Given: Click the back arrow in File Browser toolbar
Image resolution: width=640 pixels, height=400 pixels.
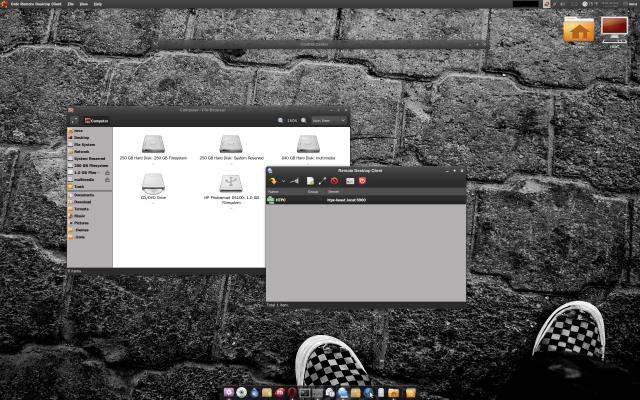Looking at the screenshot, I should 74,120.
